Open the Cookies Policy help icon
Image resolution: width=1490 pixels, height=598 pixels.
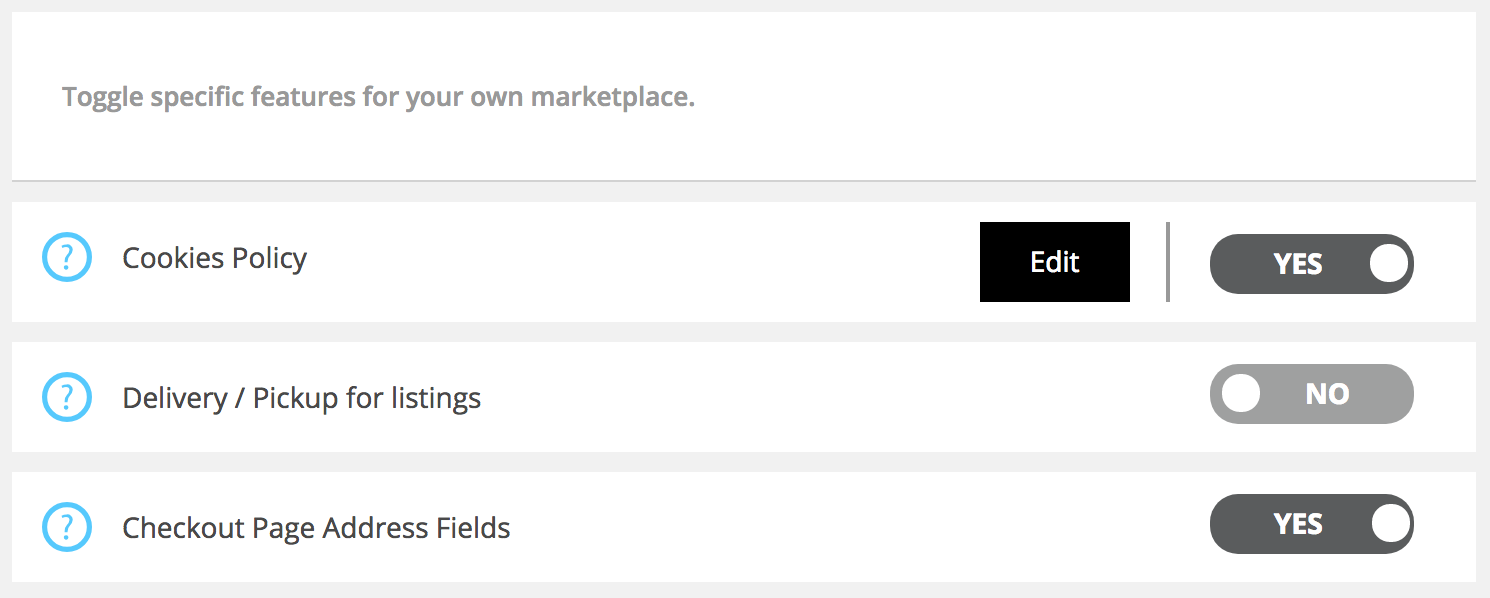tap(67, 258)
